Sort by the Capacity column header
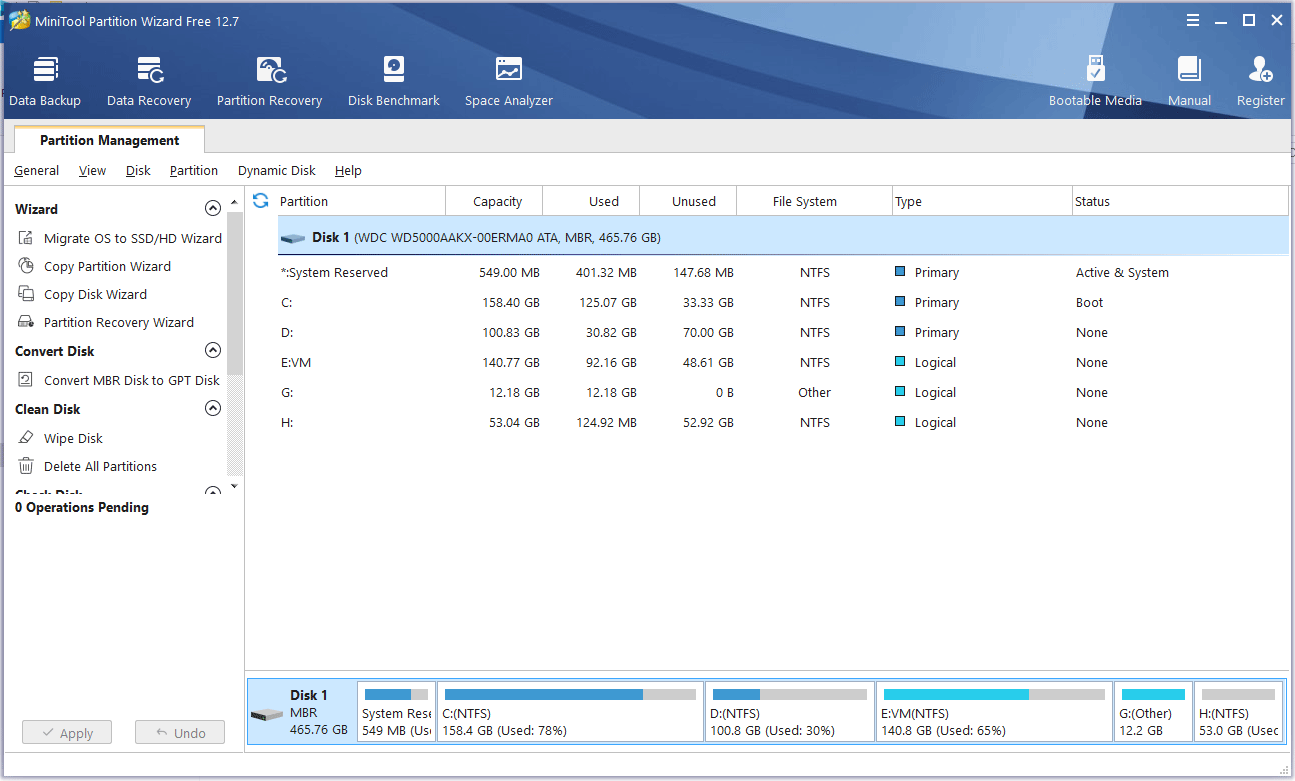 tap(494, 201)
